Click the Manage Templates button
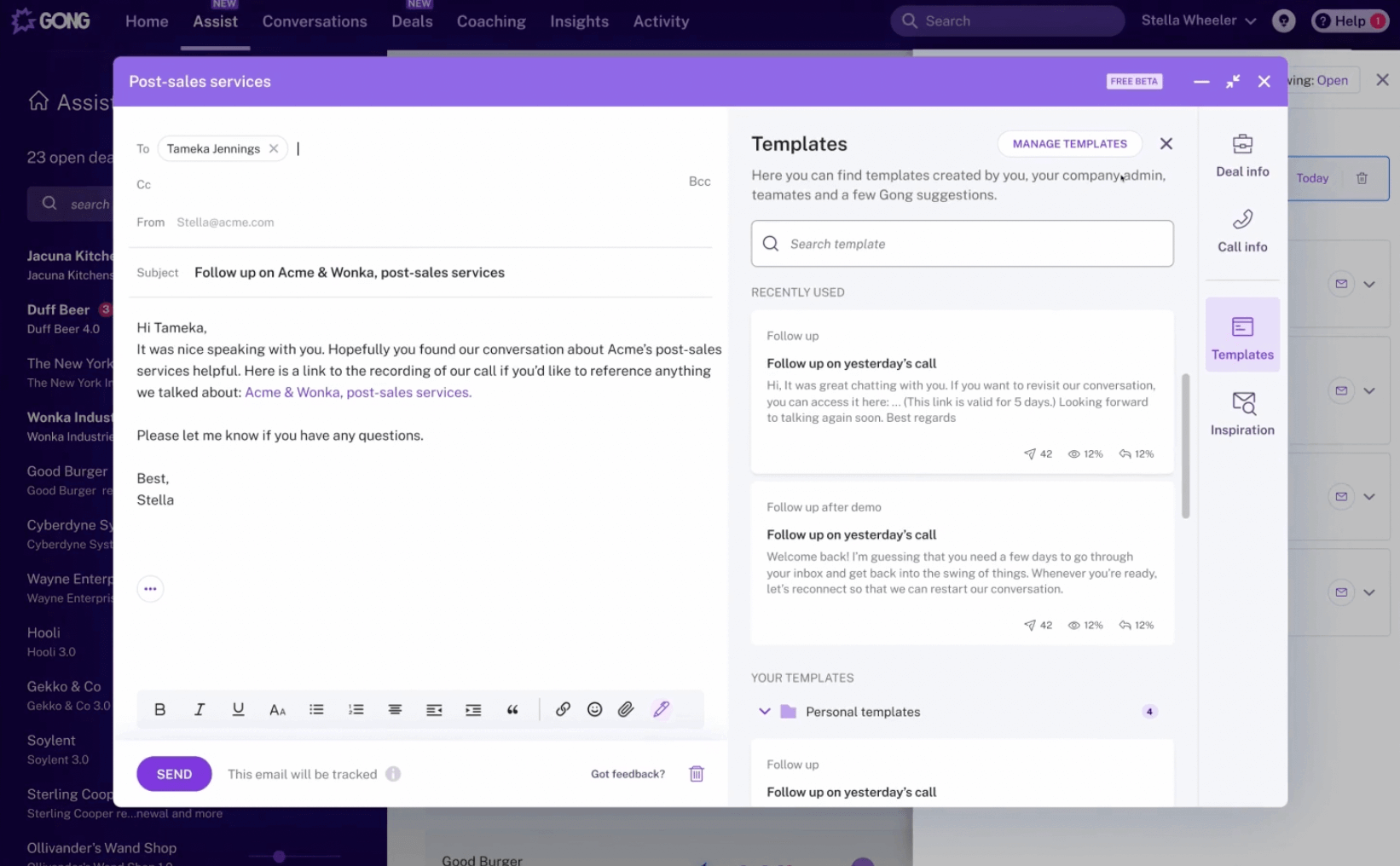This screenshot has height=866, width=1400. [x=1069, y=144]
